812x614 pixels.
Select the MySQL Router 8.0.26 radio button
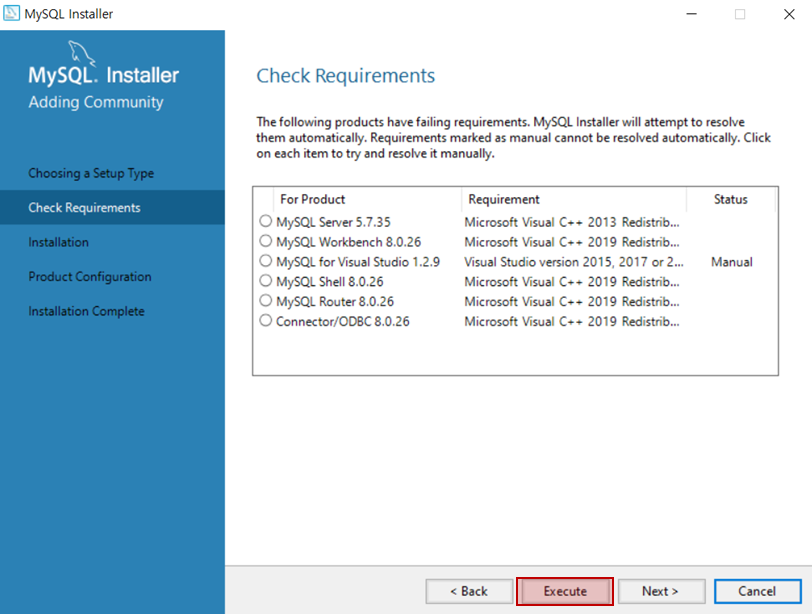point(266,300)
